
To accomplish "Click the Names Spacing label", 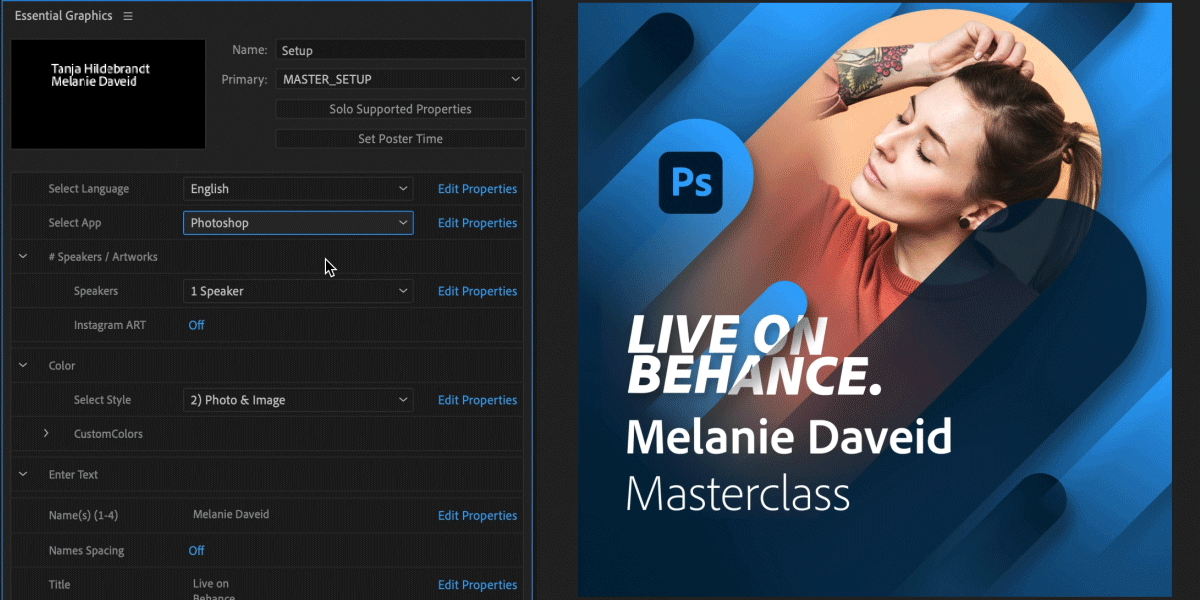I will tap(89, 550).
